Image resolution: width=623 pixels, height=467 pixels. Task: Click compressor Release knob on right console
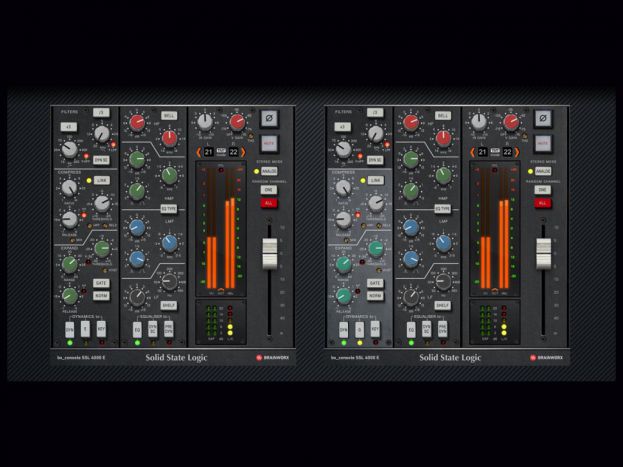[343, 220]
